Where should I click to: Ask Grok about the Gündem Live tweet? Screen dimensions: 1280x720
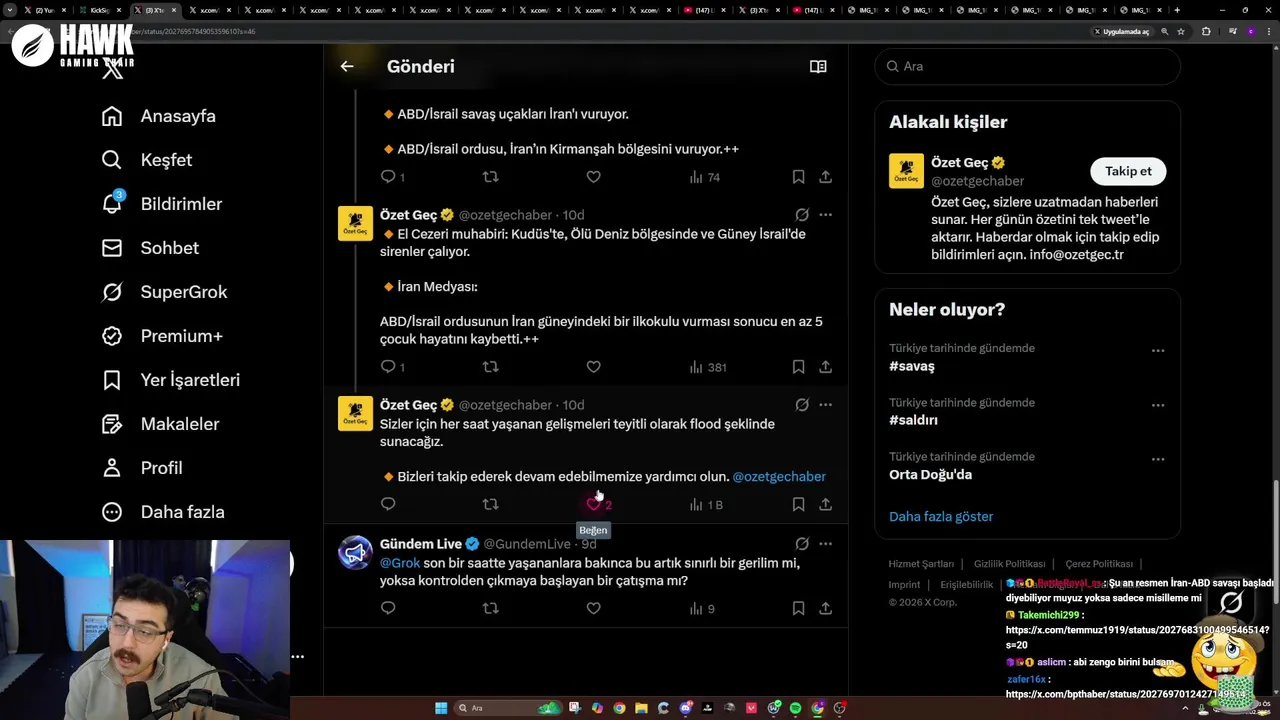(x=802, y=544)
